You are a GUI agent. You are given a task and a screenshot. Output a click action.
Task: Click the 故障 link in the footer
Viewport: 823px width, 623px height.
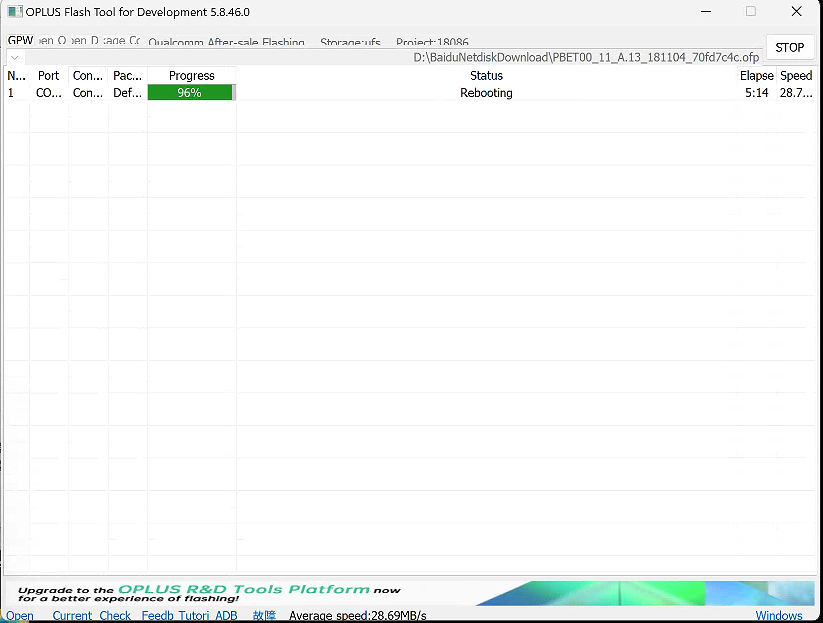pyautogui.click(x=264, y=616)
